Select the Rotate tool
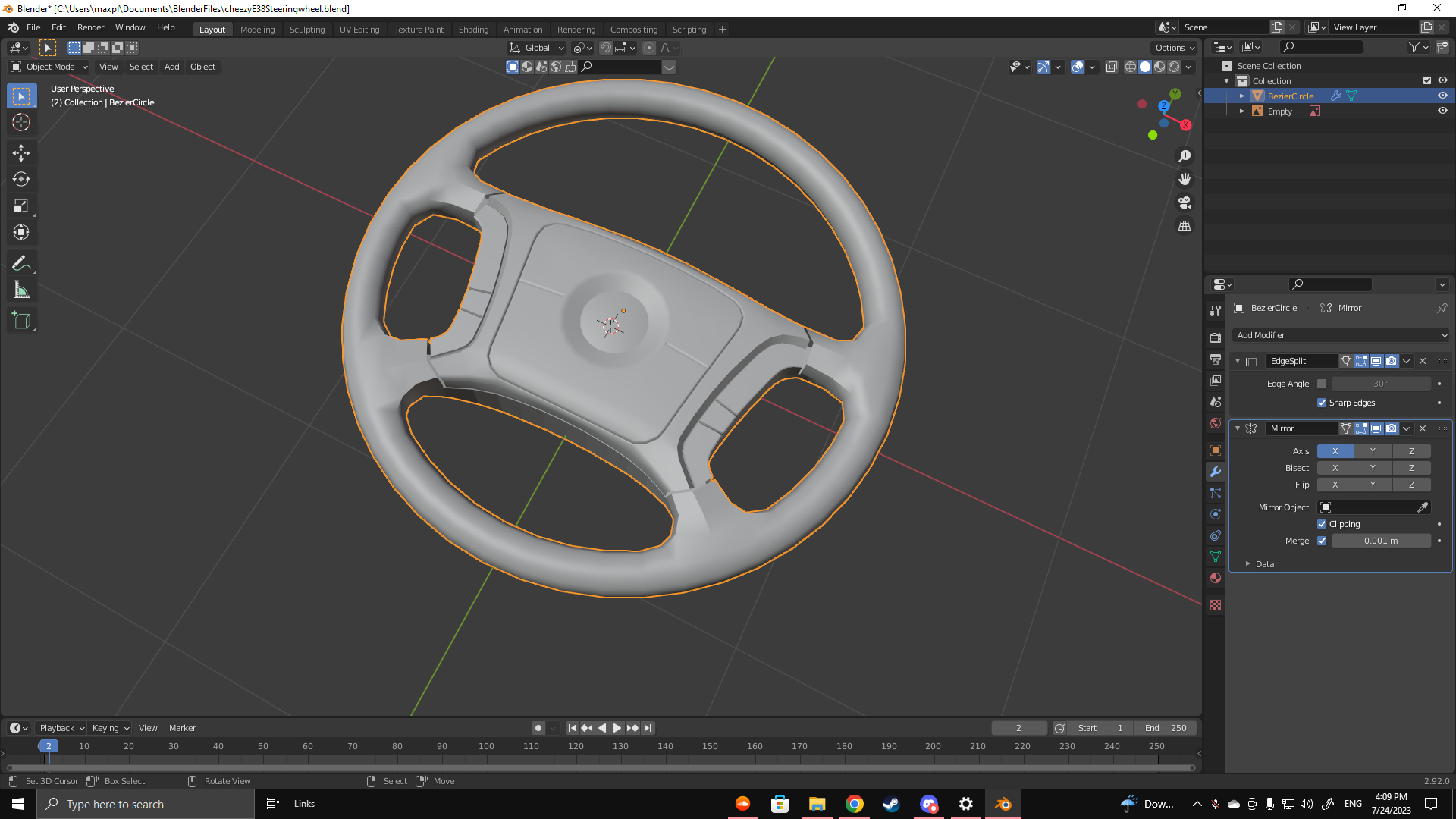This screenshot has height=819, width=1456. pos(21,180)
